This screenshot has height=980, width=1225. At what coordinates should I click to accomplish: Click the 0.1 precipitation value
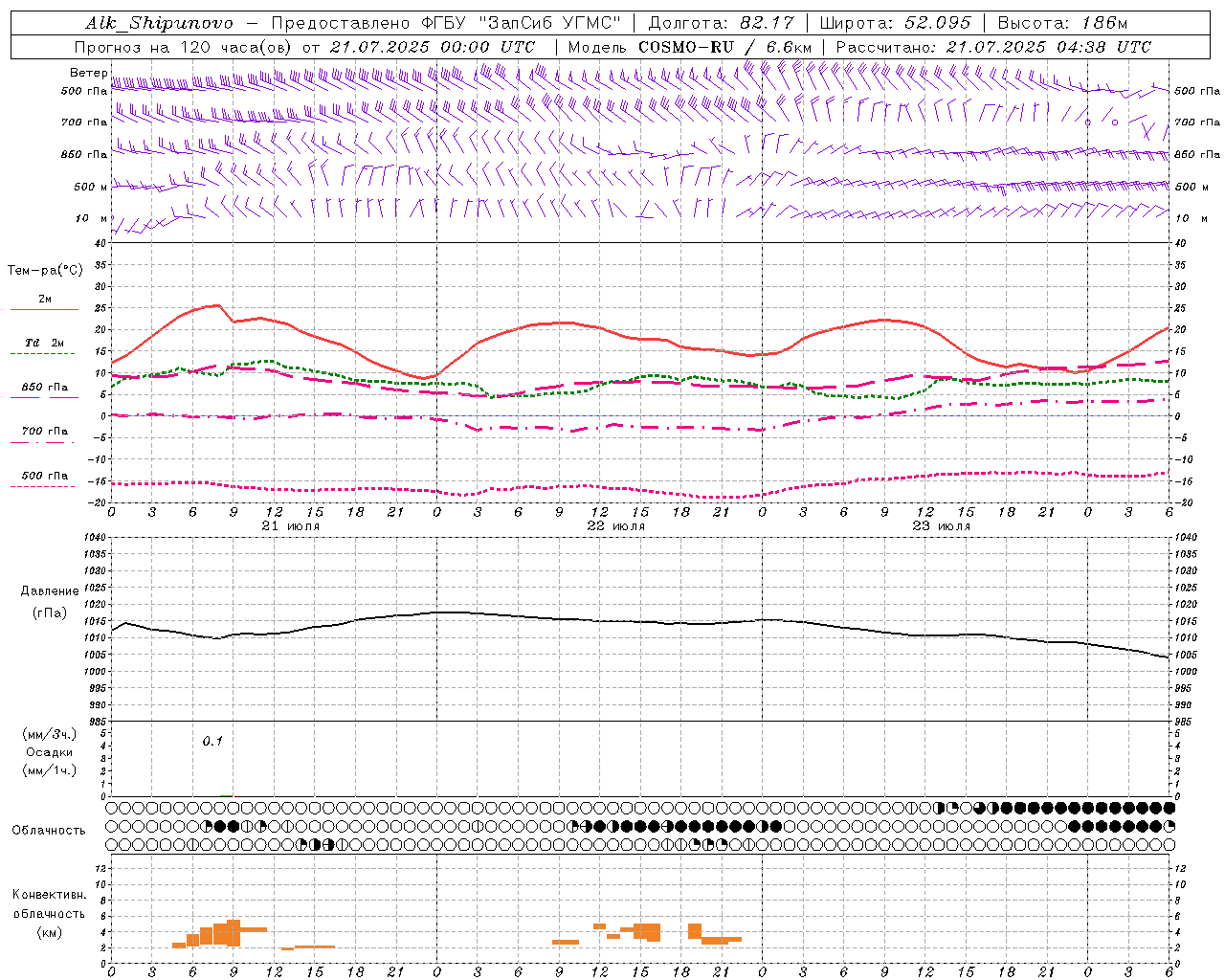[x=212, y=741]
